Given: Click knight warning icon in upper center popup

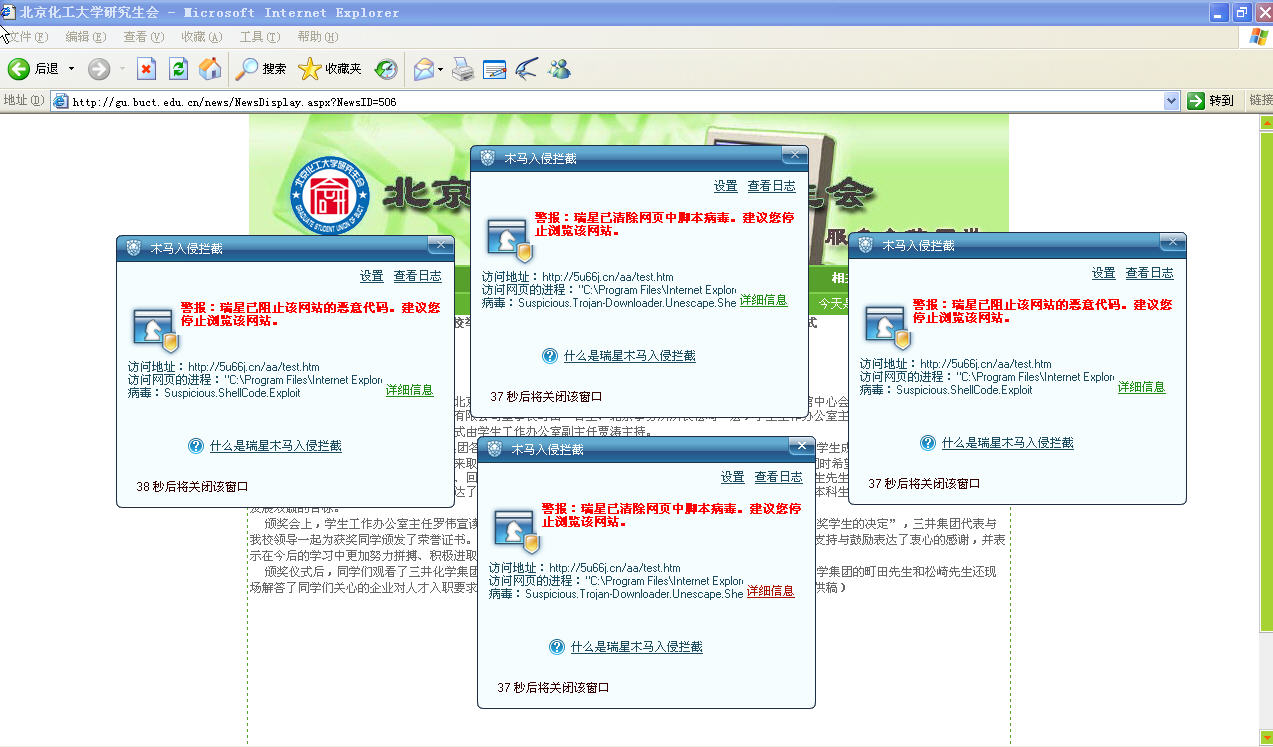Looking at the screenshot, I should tap(509, 239).
